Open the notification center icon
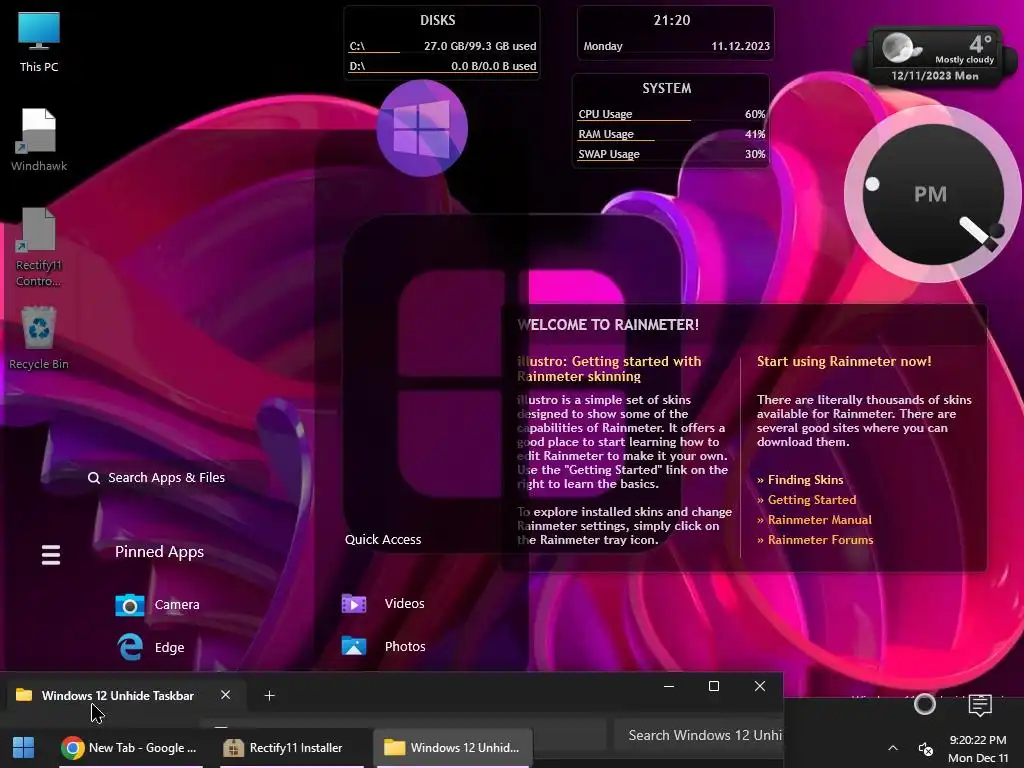 coord(980,705)
